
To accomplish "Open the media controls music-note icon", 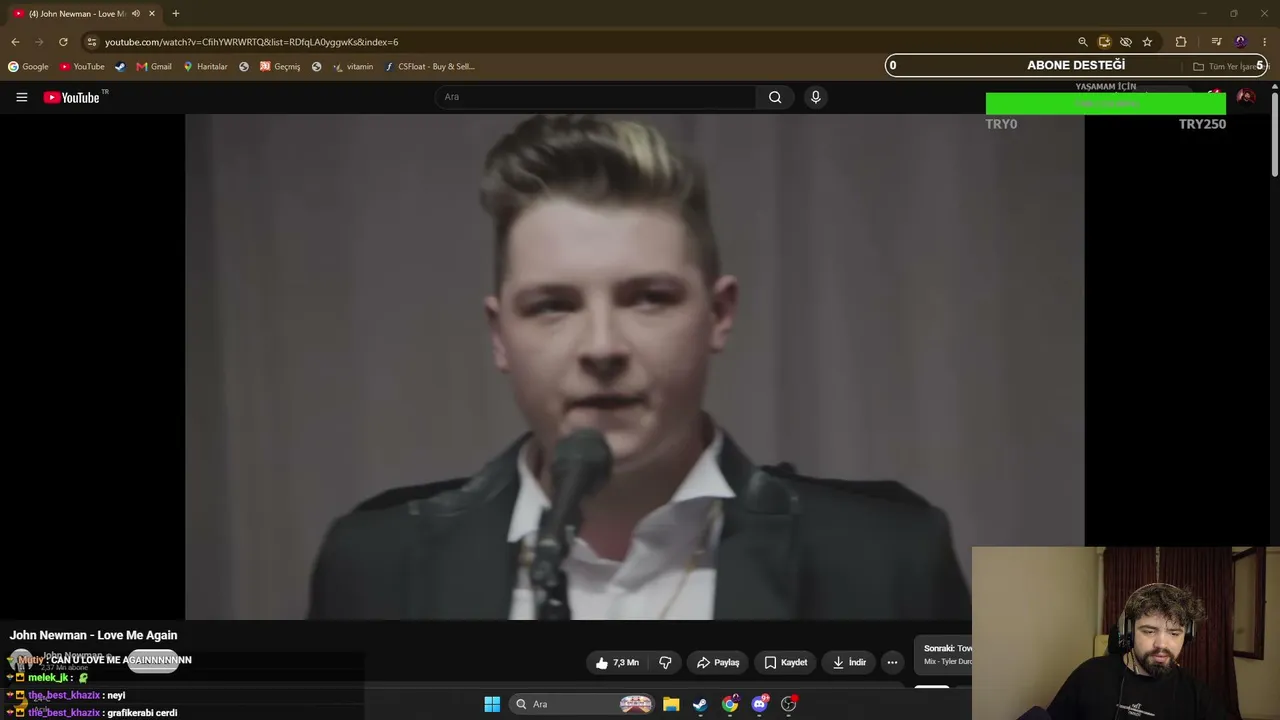I will 1216,42.
